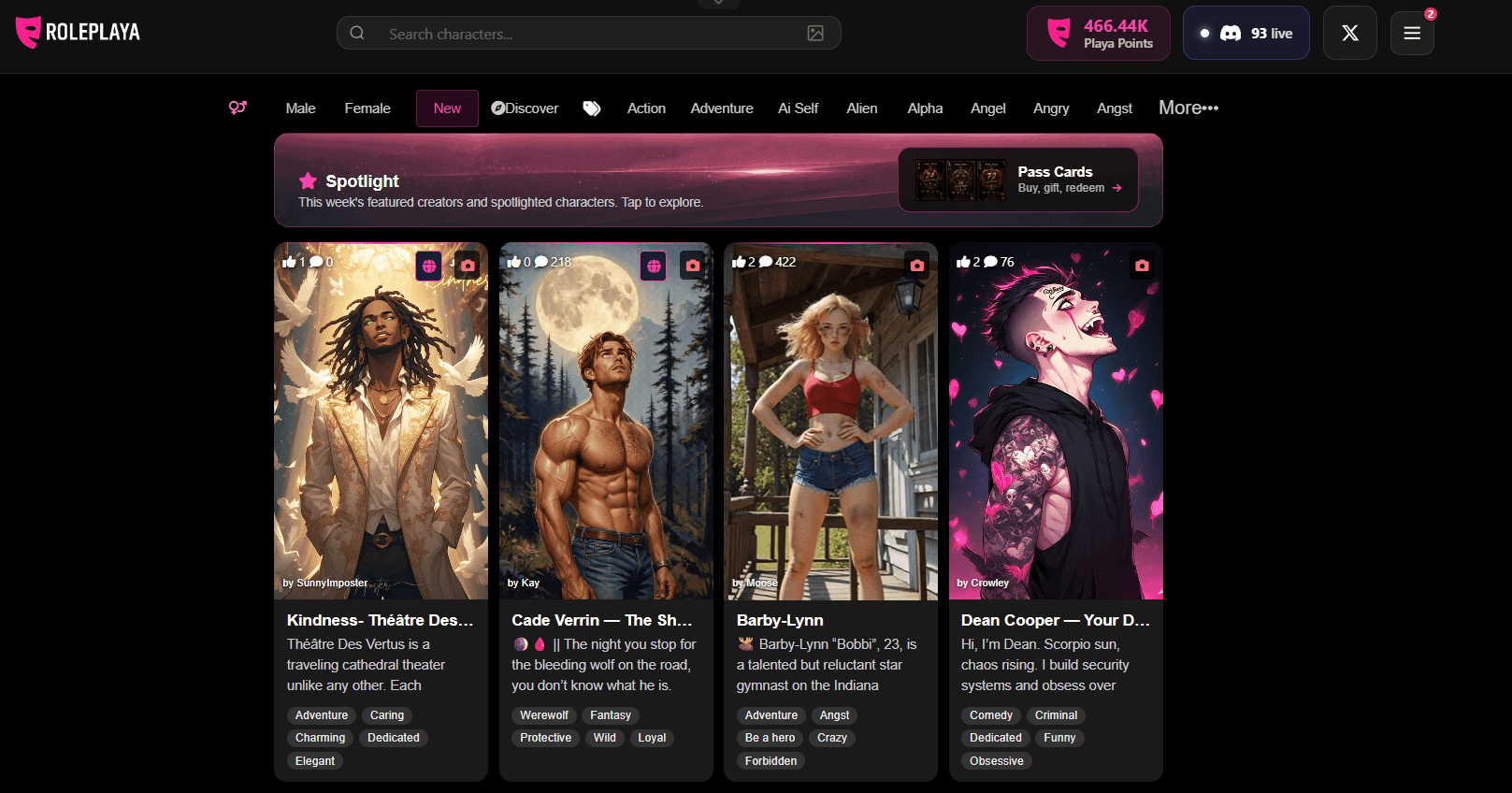The width and height of the screenshot is (1512, 793).
Task: Open the 466.44K Playa Points balance
Action: click(1098, 33)
